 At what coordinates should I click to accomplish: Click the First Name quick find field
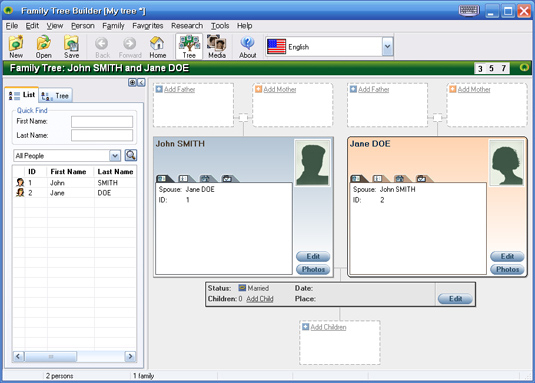coord(102,121)
